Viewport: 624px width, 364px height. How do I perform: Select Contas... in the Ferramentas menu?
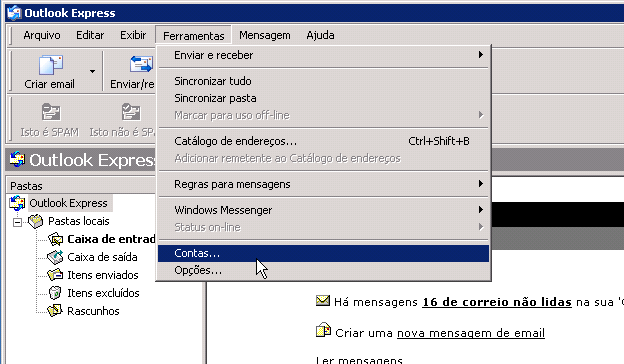click(323, 253)
